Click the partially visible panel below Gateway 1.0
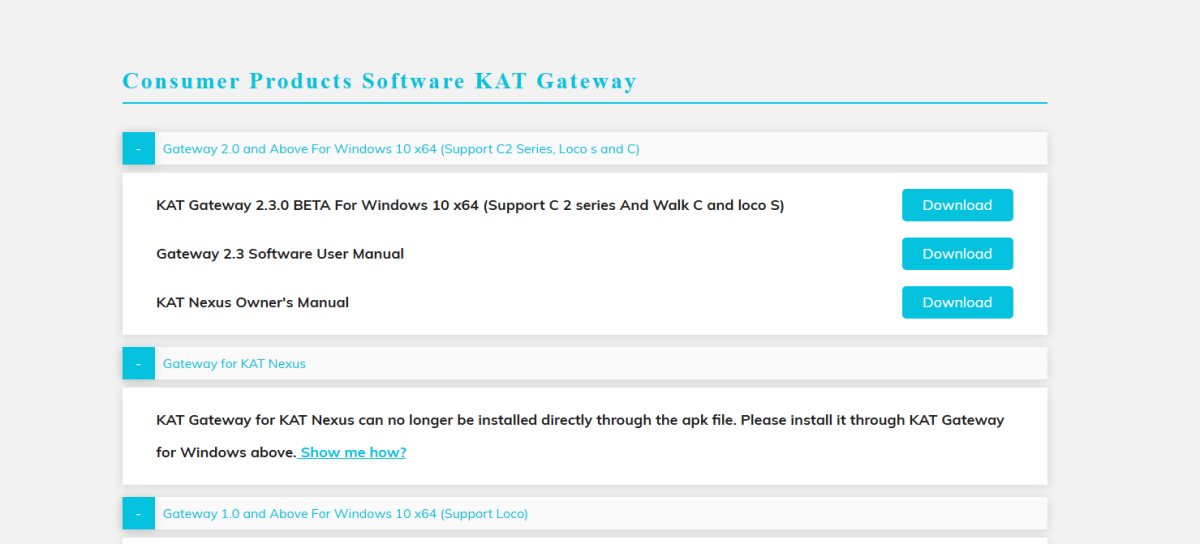Image resolution: width=1200 pixels, height=544 pixels. pos(585,541)
